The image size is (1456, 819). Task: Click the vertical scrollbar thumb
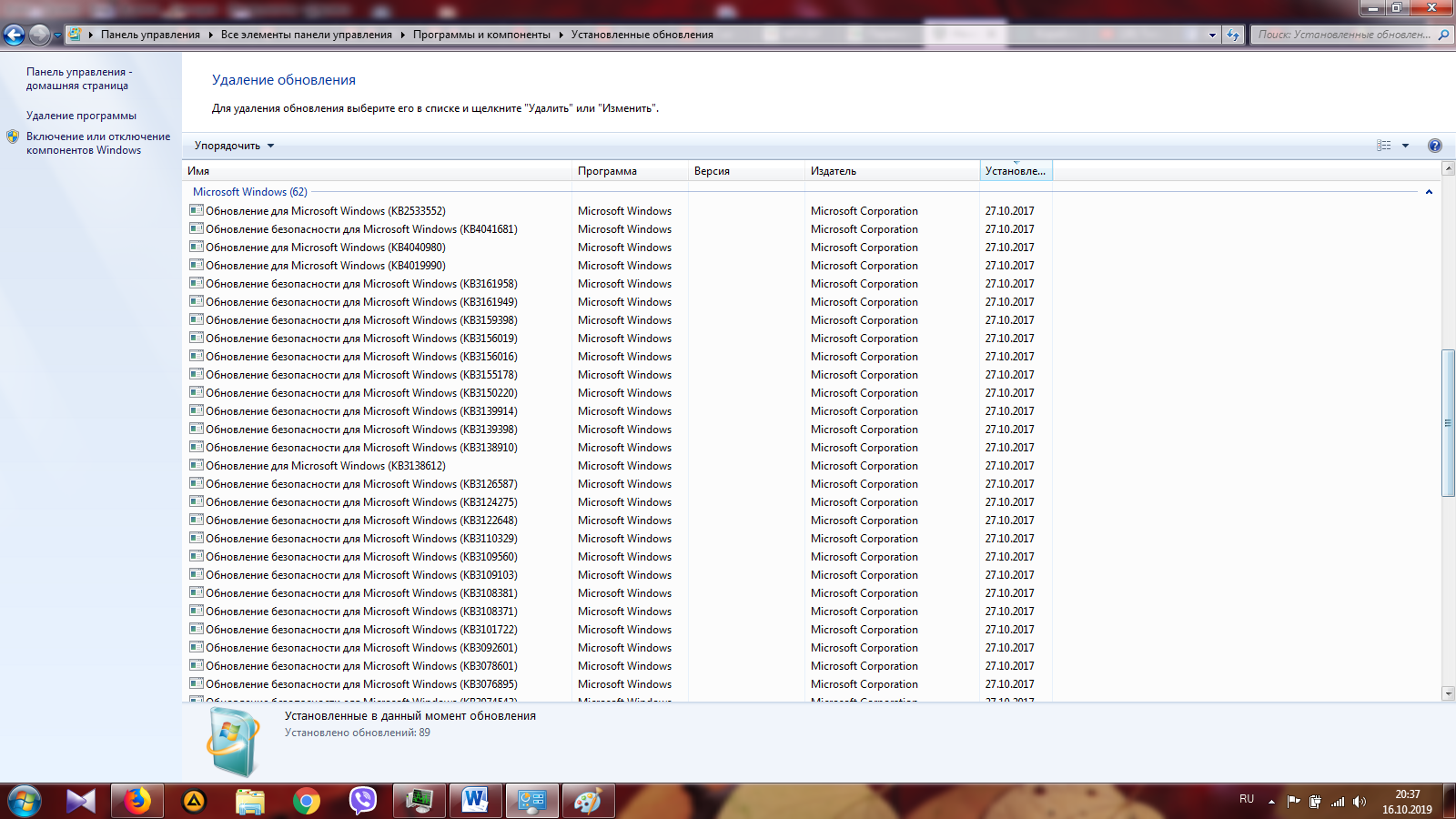pyautogui.click(x=1448, y=423)
